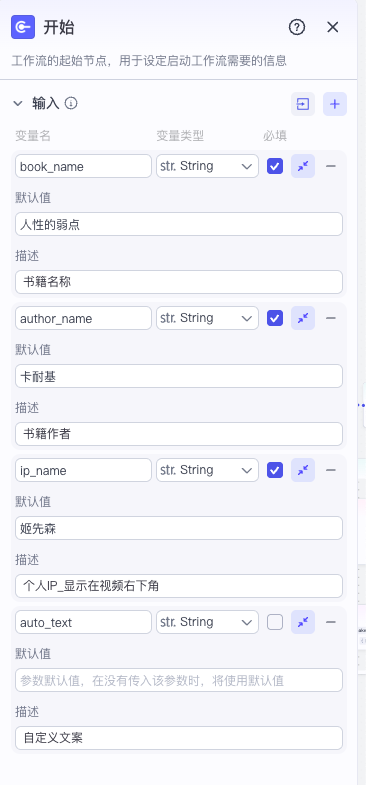Collapse the ip_name variable details
The height and width of the screenshot is (785, 366).
303,470
